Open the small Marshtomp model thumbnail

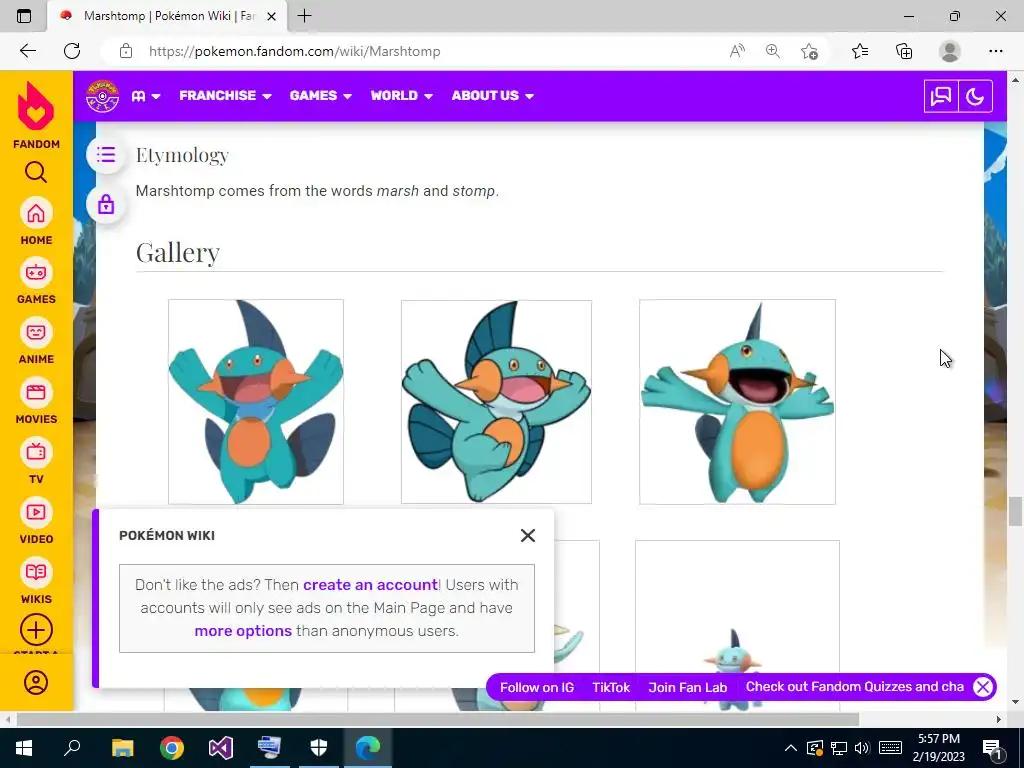click(x=737, y=626)
